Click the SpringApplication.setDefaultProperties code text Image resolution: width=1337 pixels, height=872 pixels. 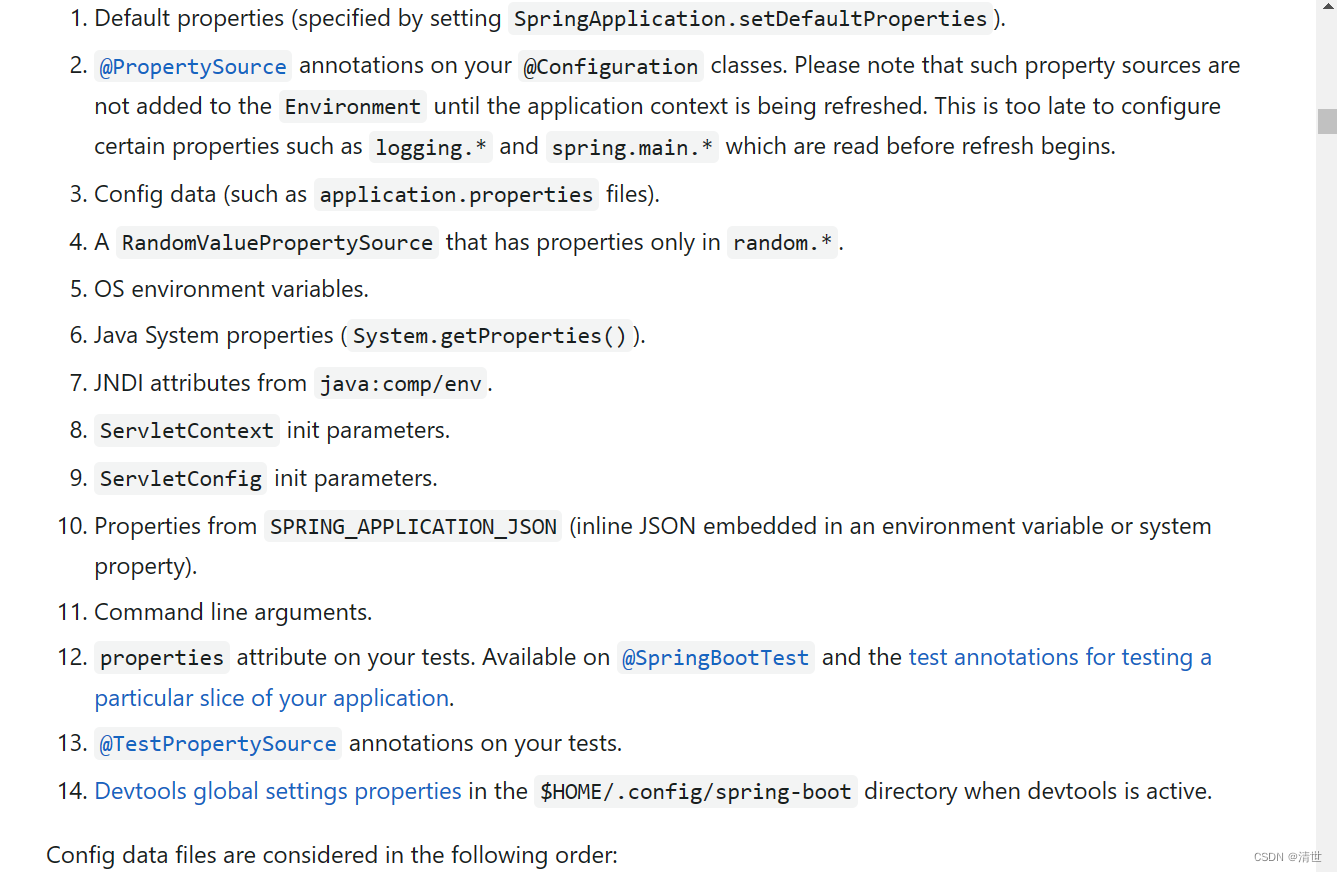[x=750, y=19]
